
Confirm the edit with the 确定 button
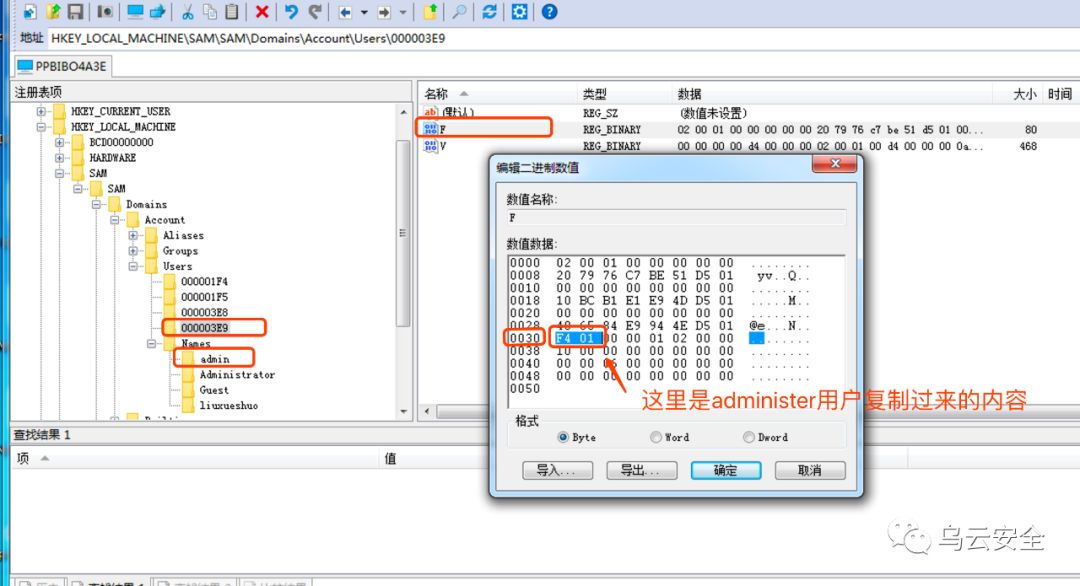pos(726,470)
